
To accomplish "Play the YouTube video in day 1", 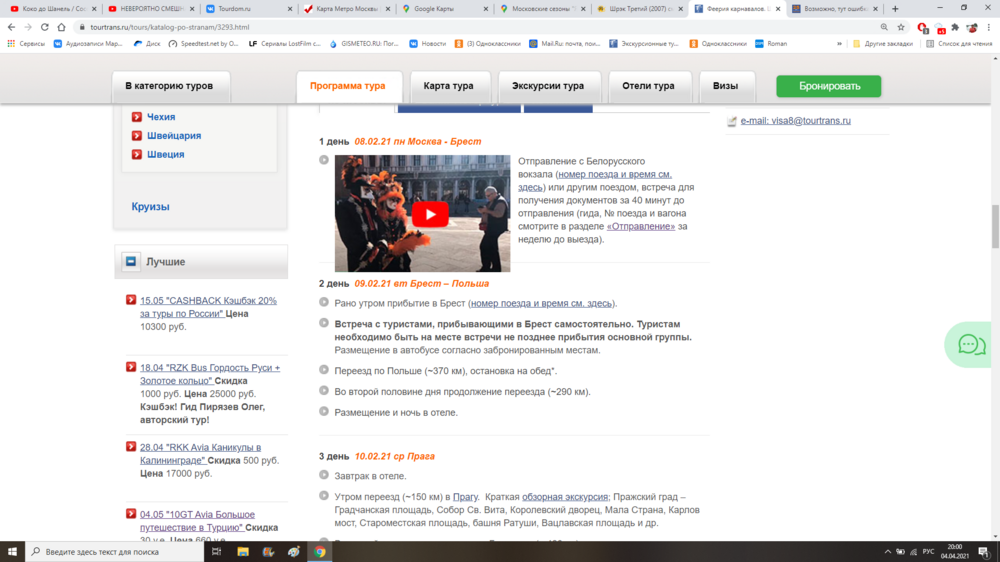I will [x=430, y=213].
